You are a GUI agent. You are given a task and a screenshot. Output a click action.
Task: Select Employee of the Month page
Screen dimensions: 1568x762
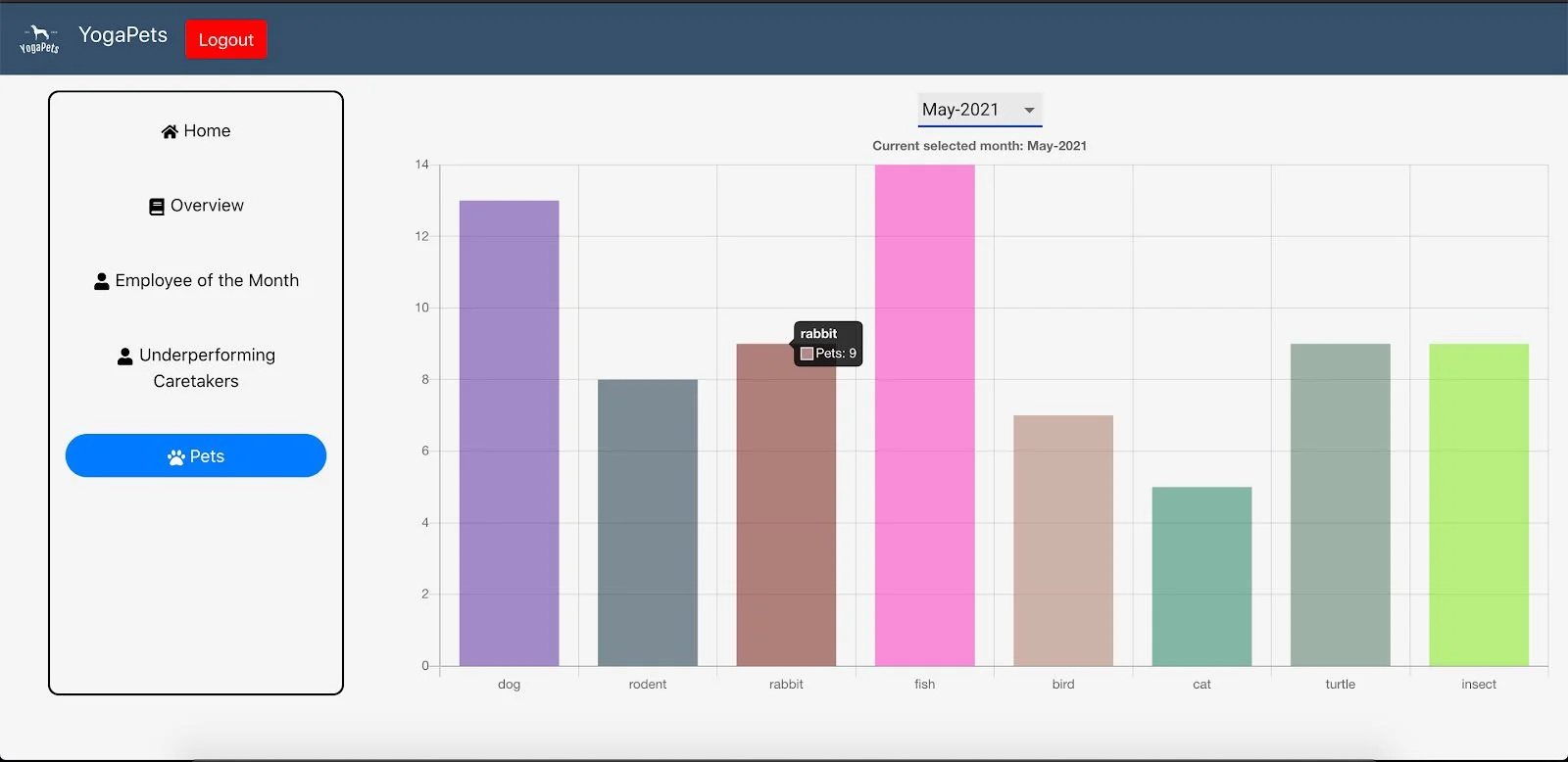point(196,281)
